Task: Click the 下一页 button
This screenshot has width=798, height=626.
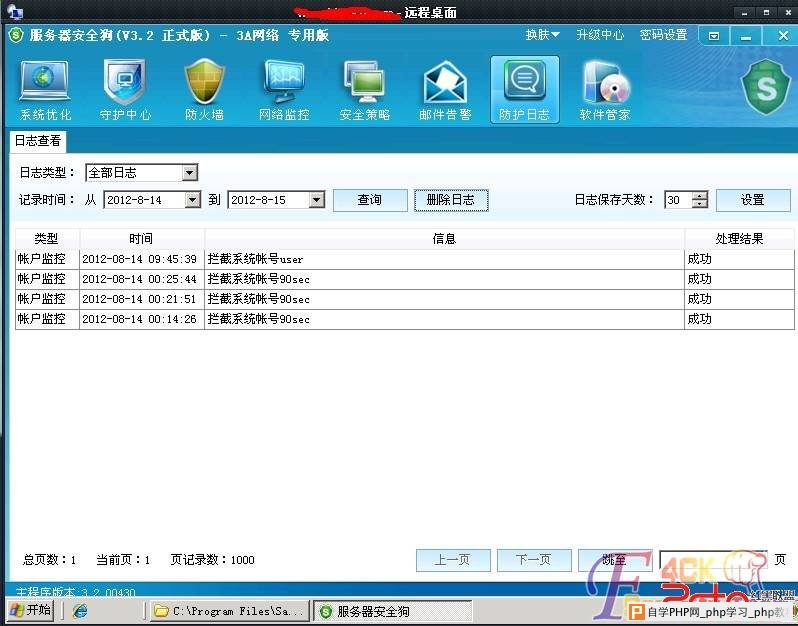Action: pos(534,560)
